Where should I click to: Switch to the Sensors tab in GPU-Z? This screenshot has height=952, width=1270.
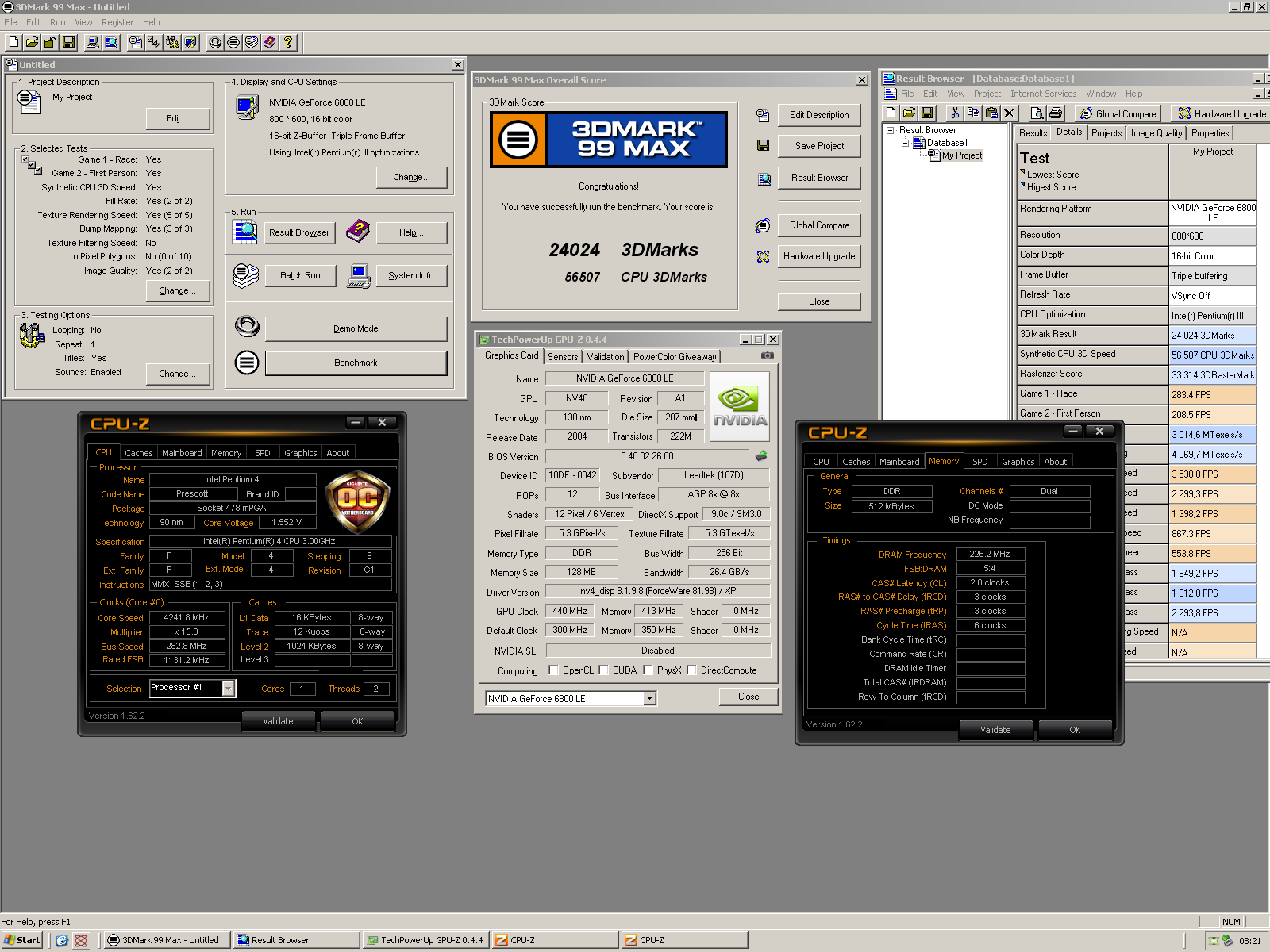[563, 357]
